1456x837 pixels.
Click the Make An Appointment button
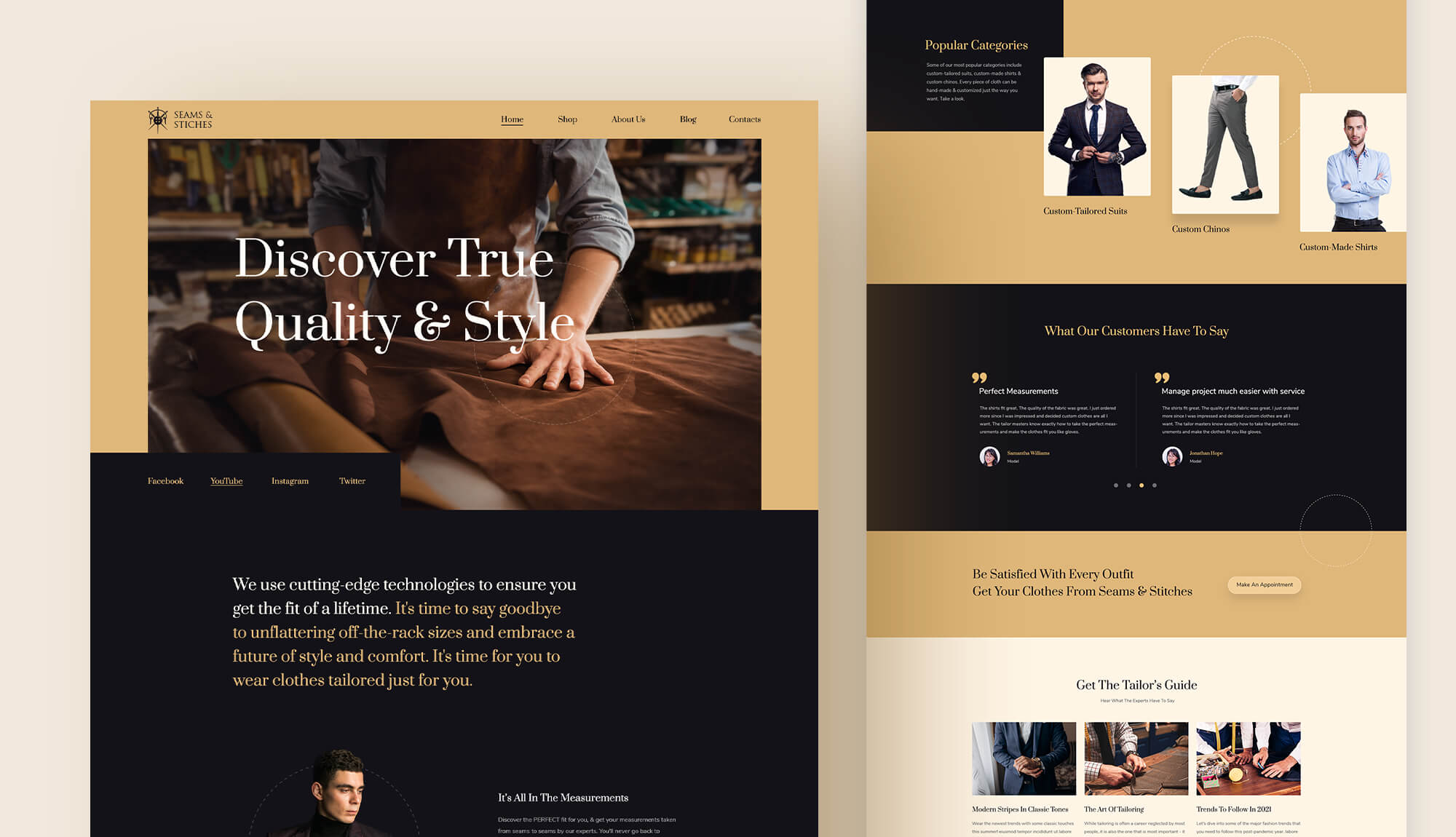point(1264,584)
